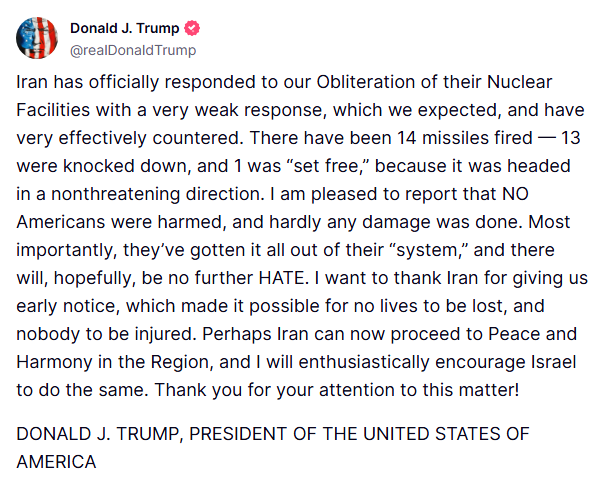Open Donald J. Trump display name link
Screen dimensions: 606x479
(124, 28)
